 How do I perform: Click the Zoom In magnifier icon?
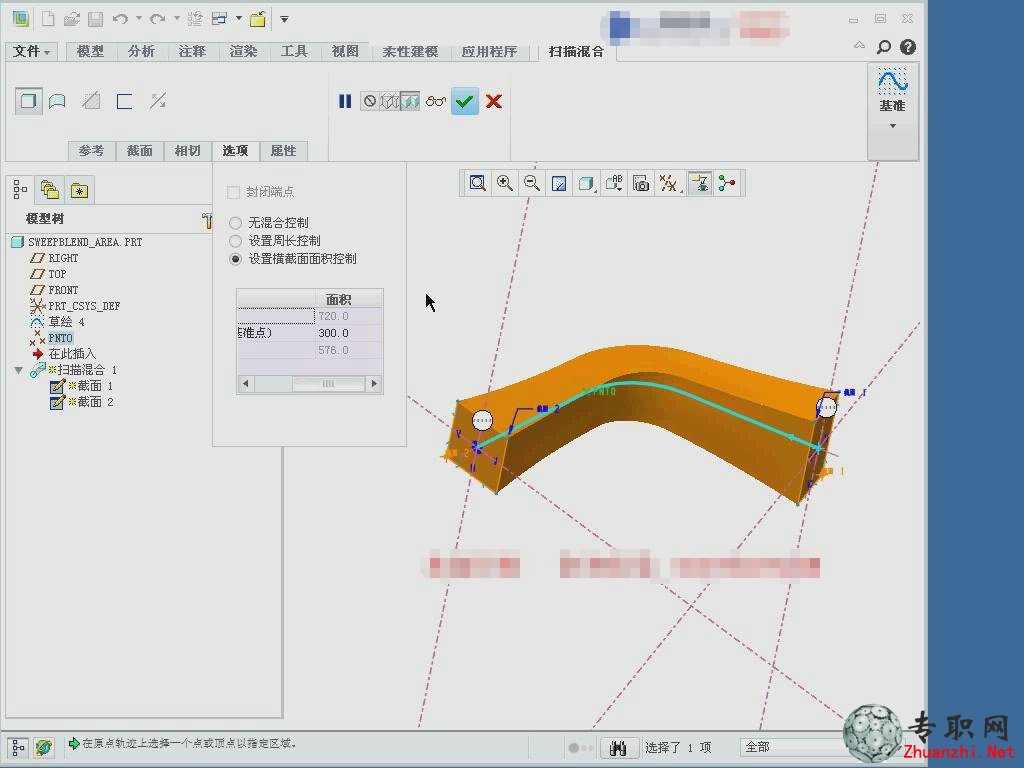tap(504, 184)
